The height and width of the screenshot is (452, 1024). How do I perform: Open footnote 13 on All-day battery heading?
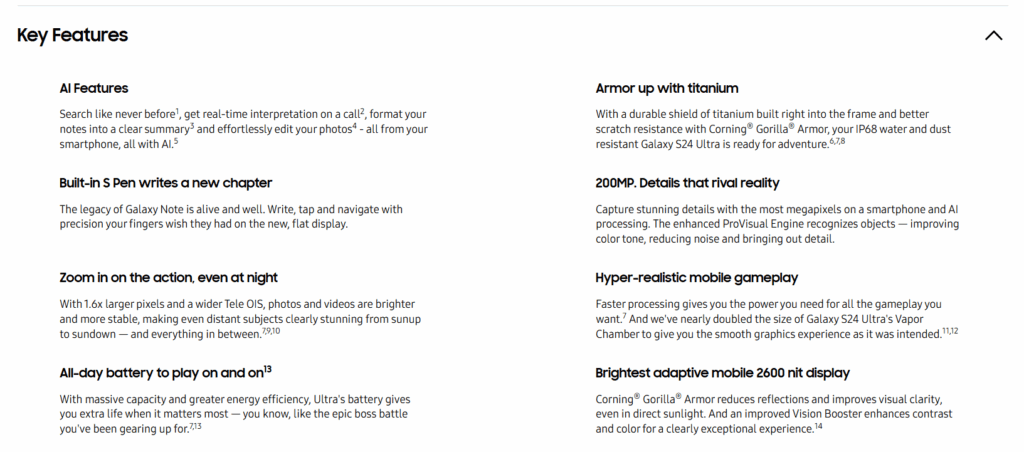268,369
